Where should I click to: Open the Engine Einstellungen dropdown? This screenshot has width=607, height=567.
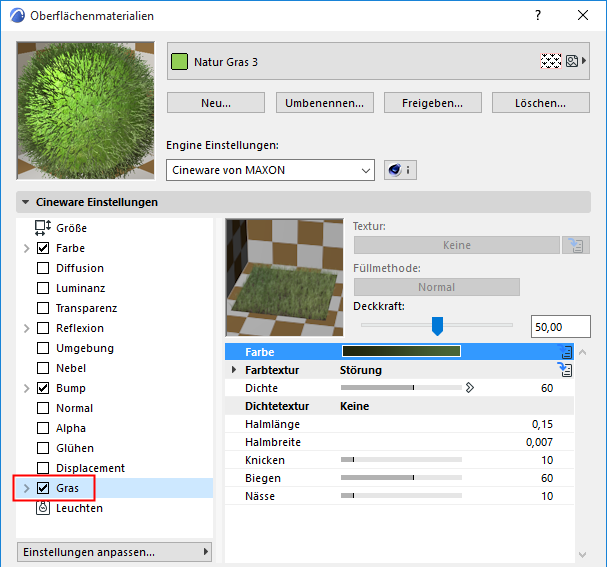click(270, 170)
